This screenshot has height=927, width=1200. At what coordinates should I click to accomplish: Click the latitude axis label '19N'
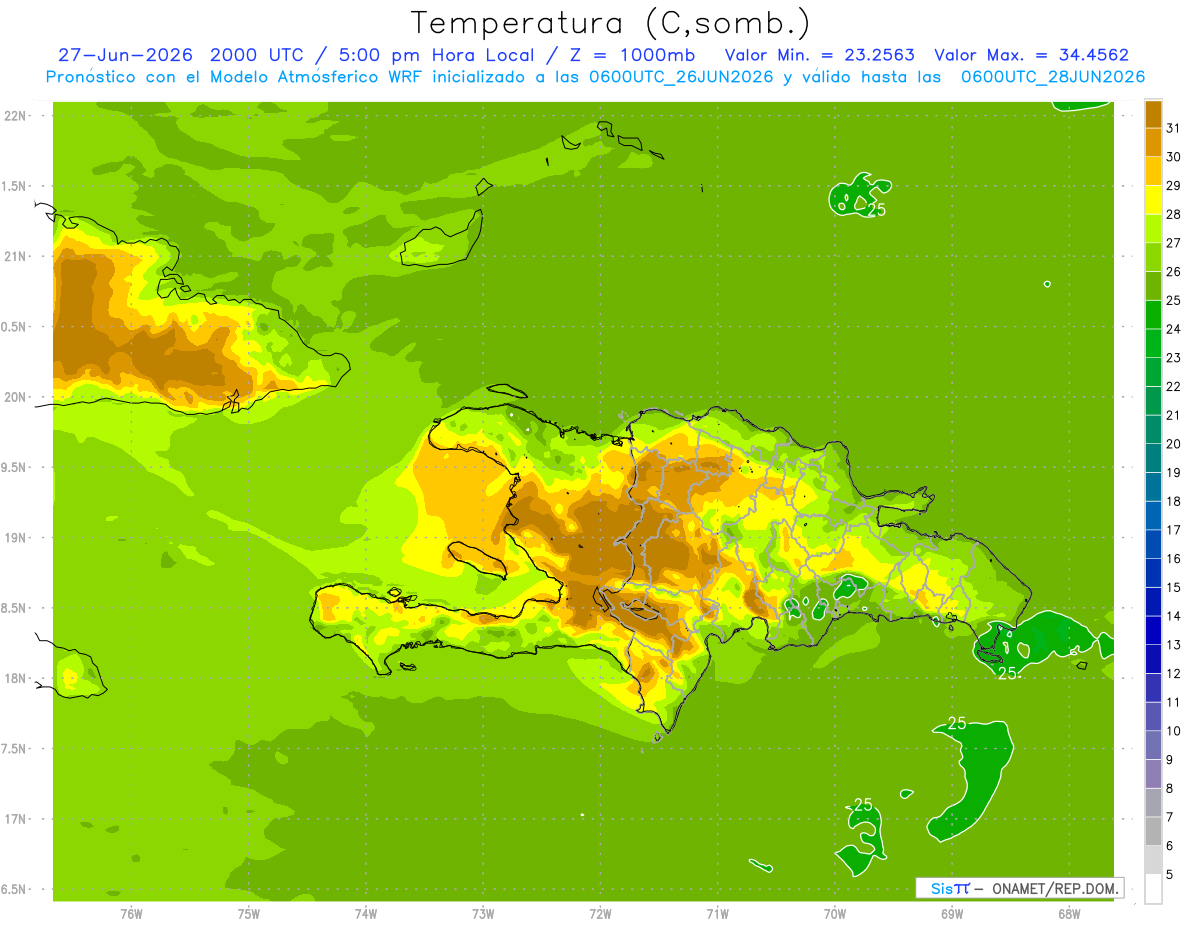tap(15, 538)
